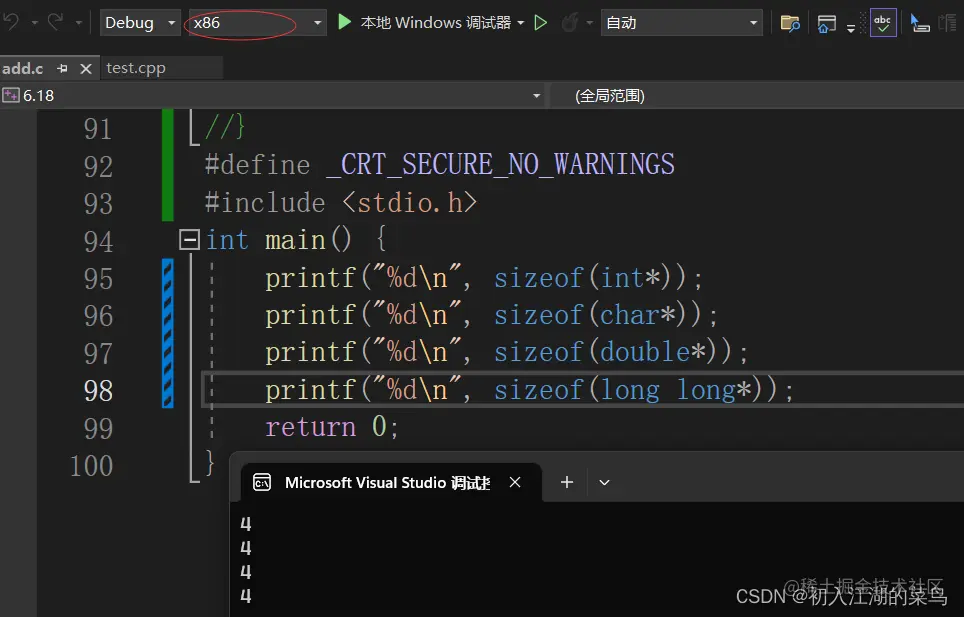Open the Undo history dropdown arrow
This screenshot has height=617, width=964.
[34, 23]
